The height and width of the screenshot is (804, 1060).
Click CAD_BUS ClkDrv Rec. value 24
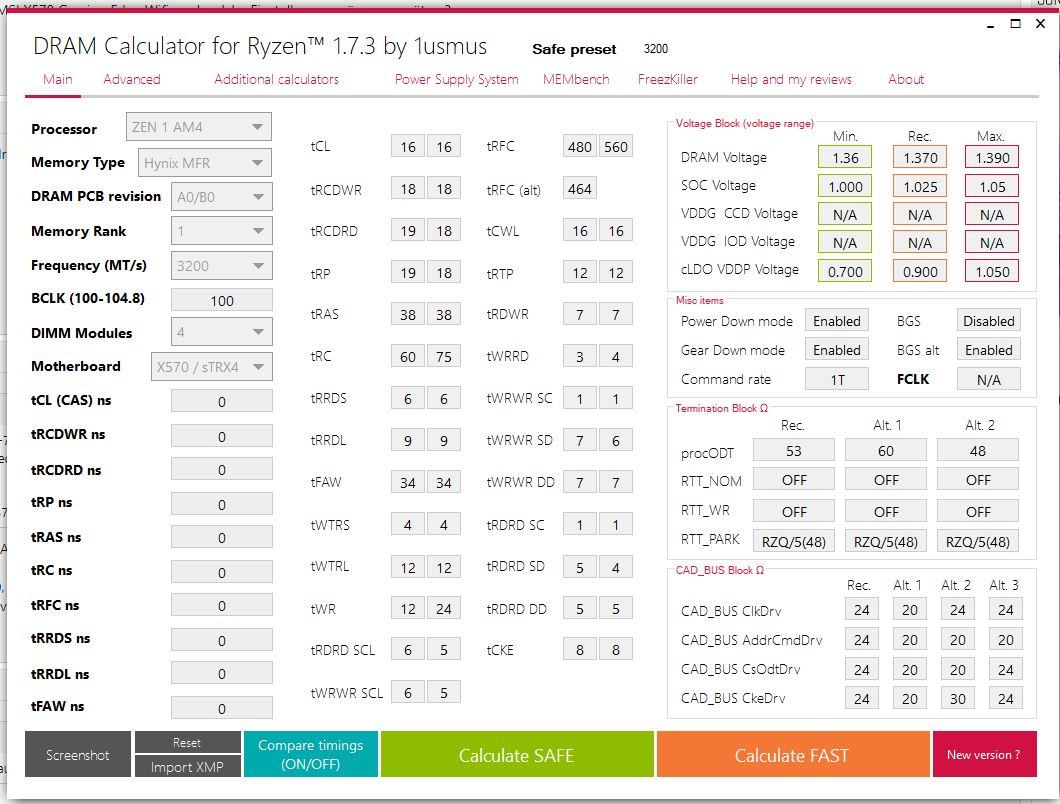tap(861, 609)
